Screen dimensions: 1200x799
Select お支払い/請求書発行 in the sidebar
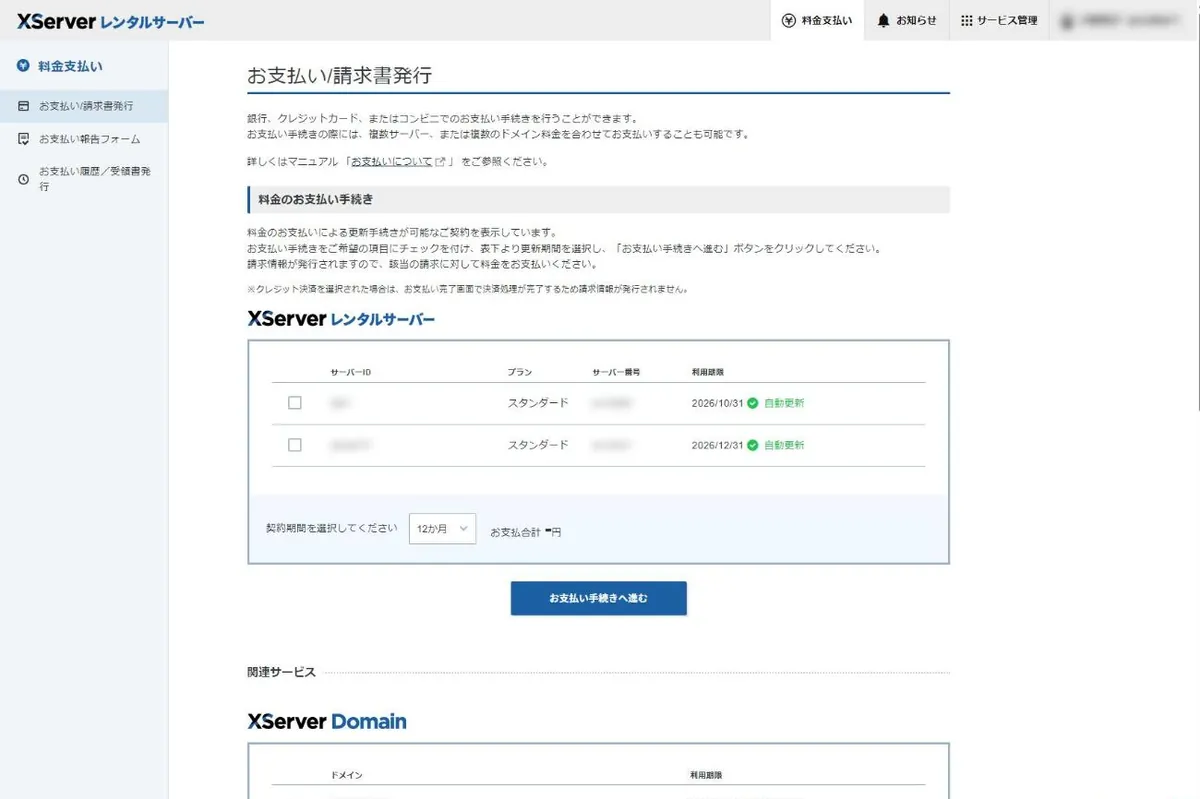pyautogui.click(x=84, y=105)
